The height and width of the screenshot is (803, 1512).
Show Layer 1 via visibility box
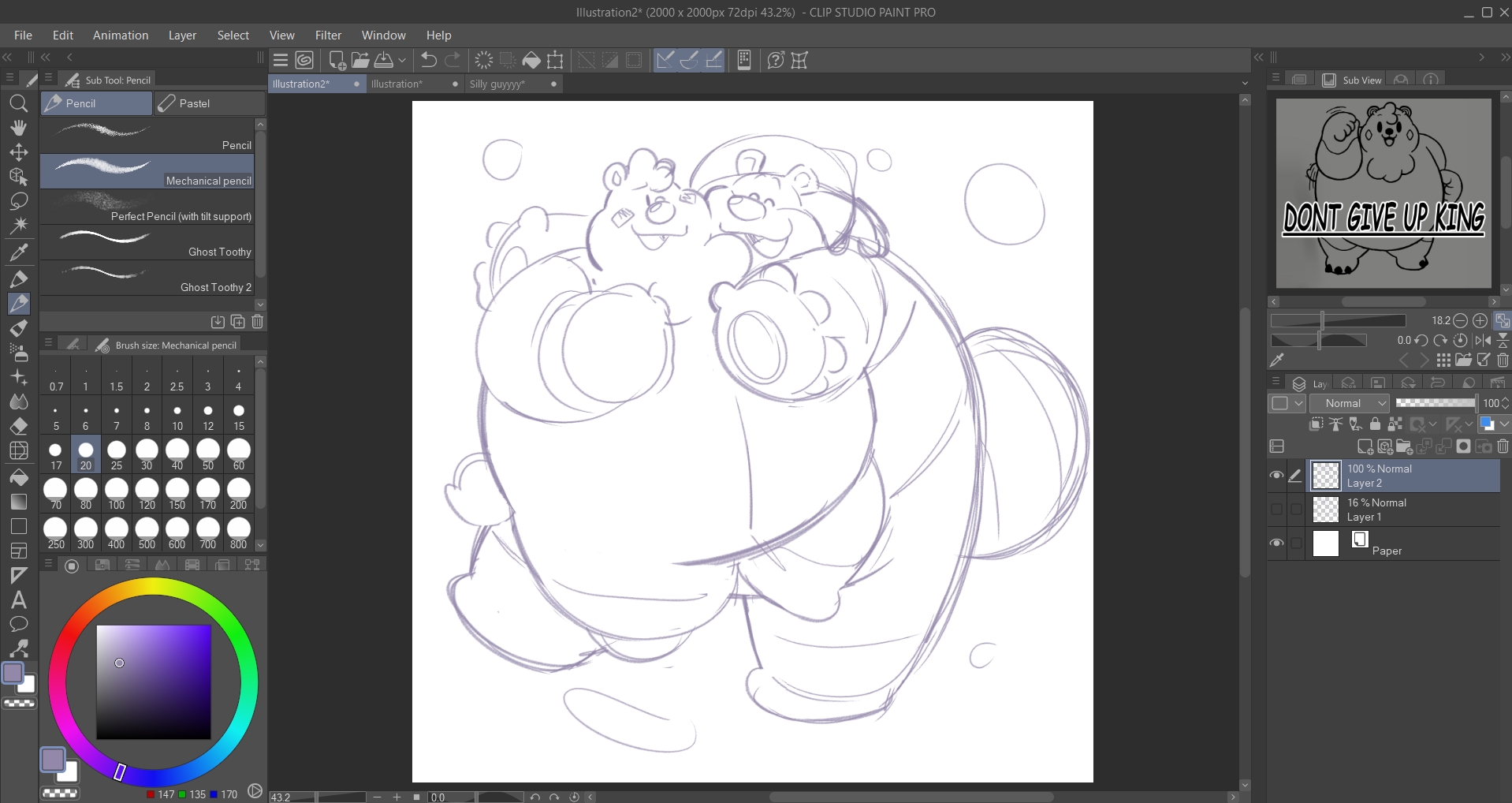(1276, 510)
